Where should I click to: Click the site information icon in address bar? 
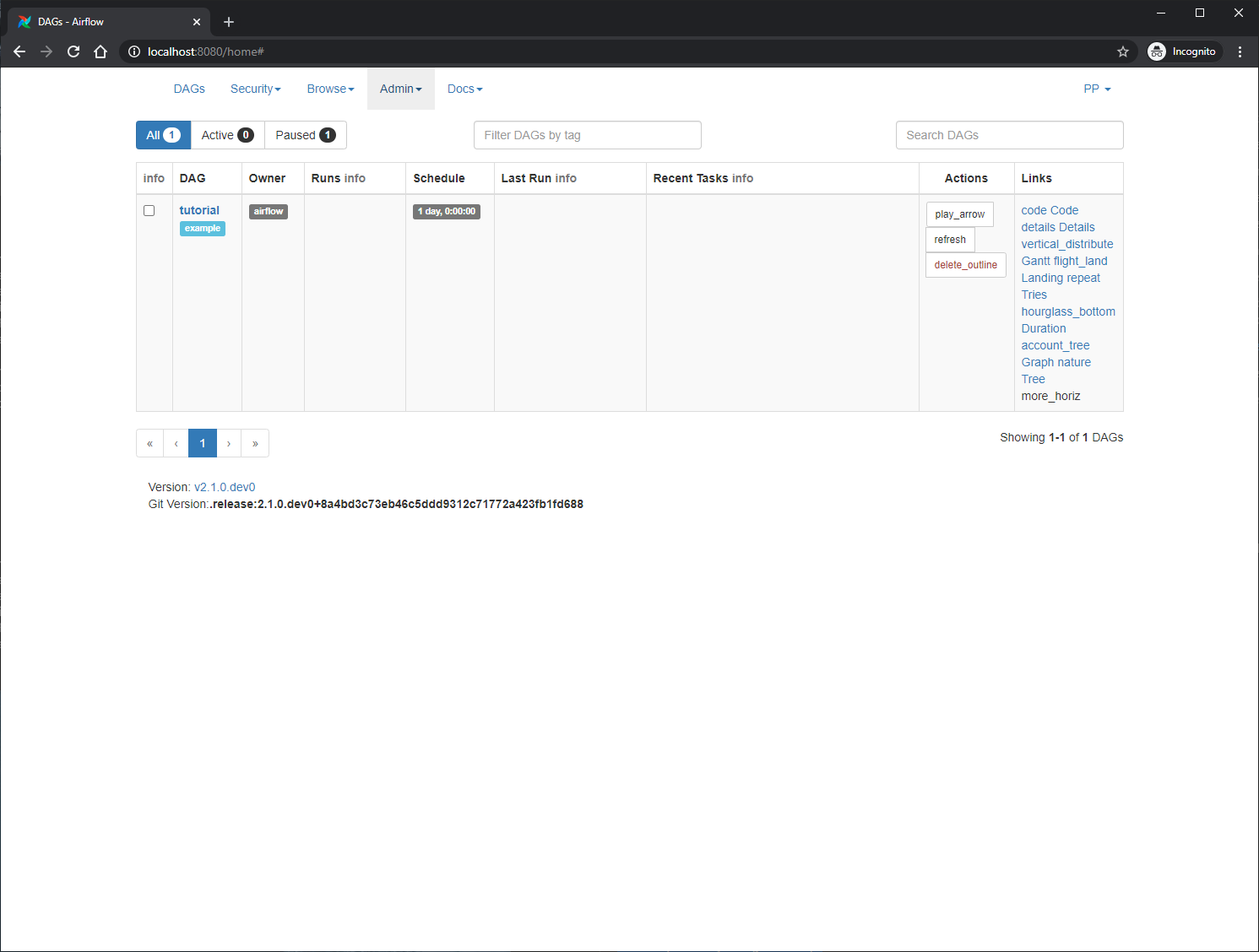click(x=134, y=51)
